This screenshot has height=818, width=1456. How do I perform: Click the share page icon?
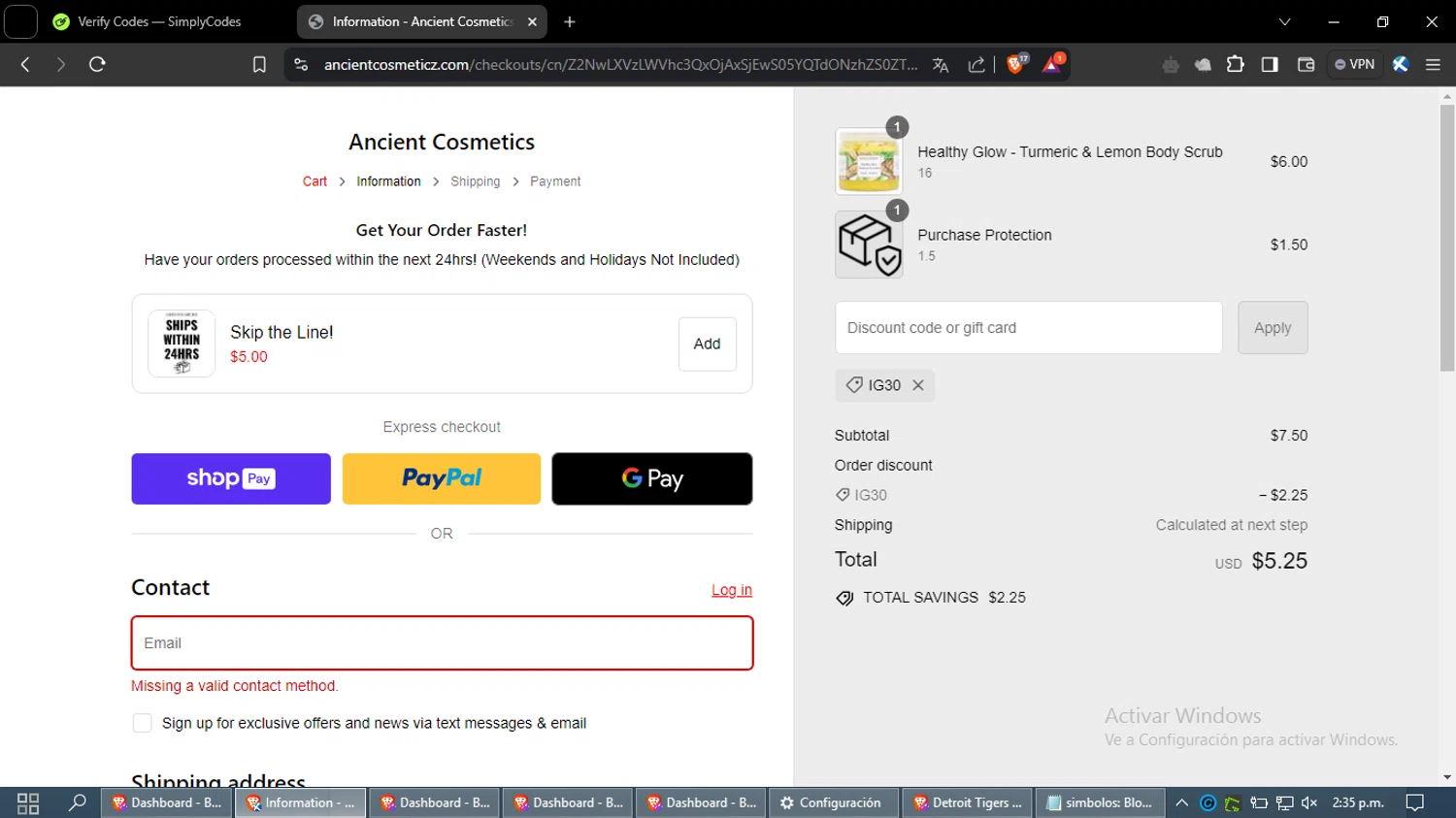[x=976, y=65]
